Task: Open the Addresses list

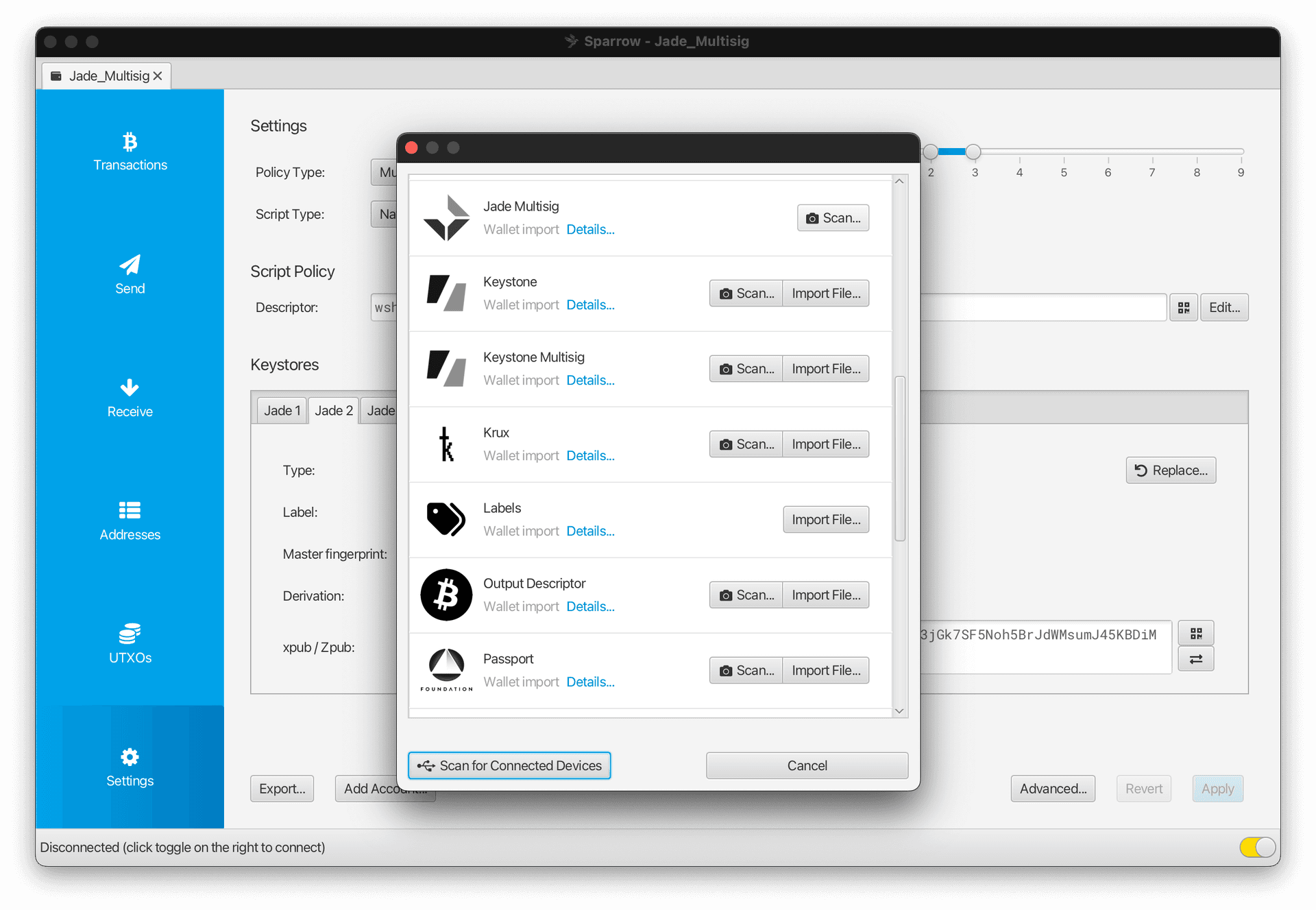Action: (130, 521)
